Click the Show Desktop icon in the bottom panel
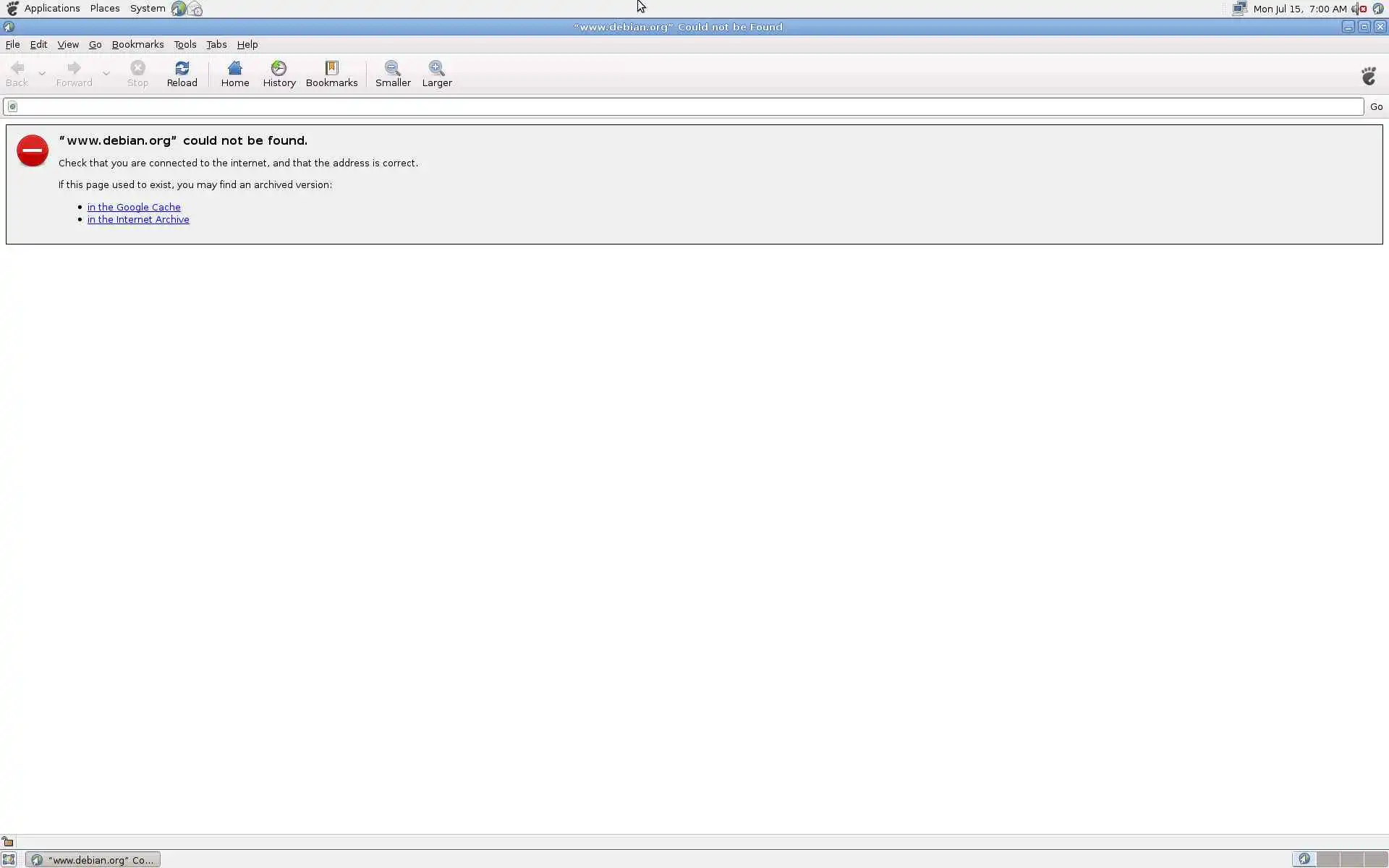Viewport: 1389px width, 868px height. [9, 859]
